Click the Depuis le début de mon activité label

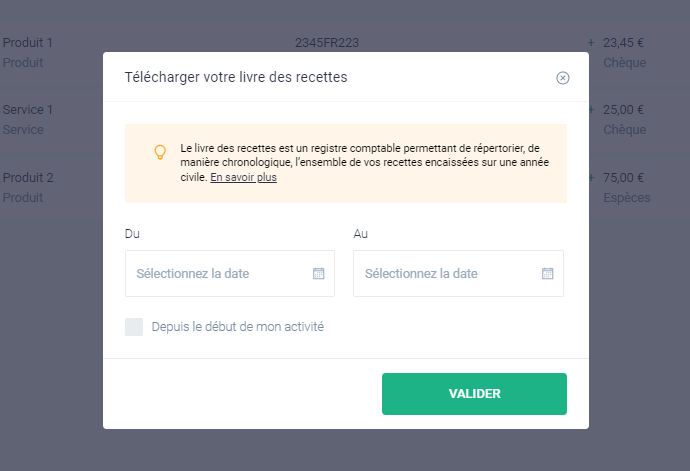click(x=238, y=327)
